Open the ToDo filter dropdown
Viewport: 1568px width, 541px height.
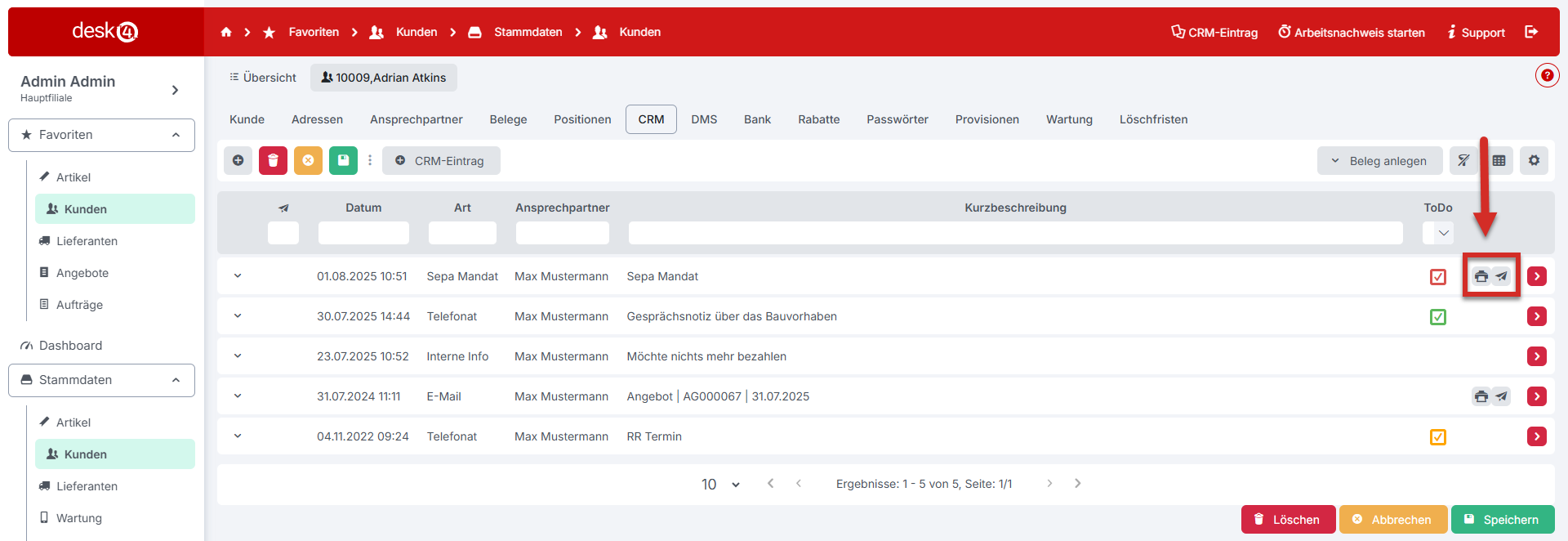point(1438,233)
